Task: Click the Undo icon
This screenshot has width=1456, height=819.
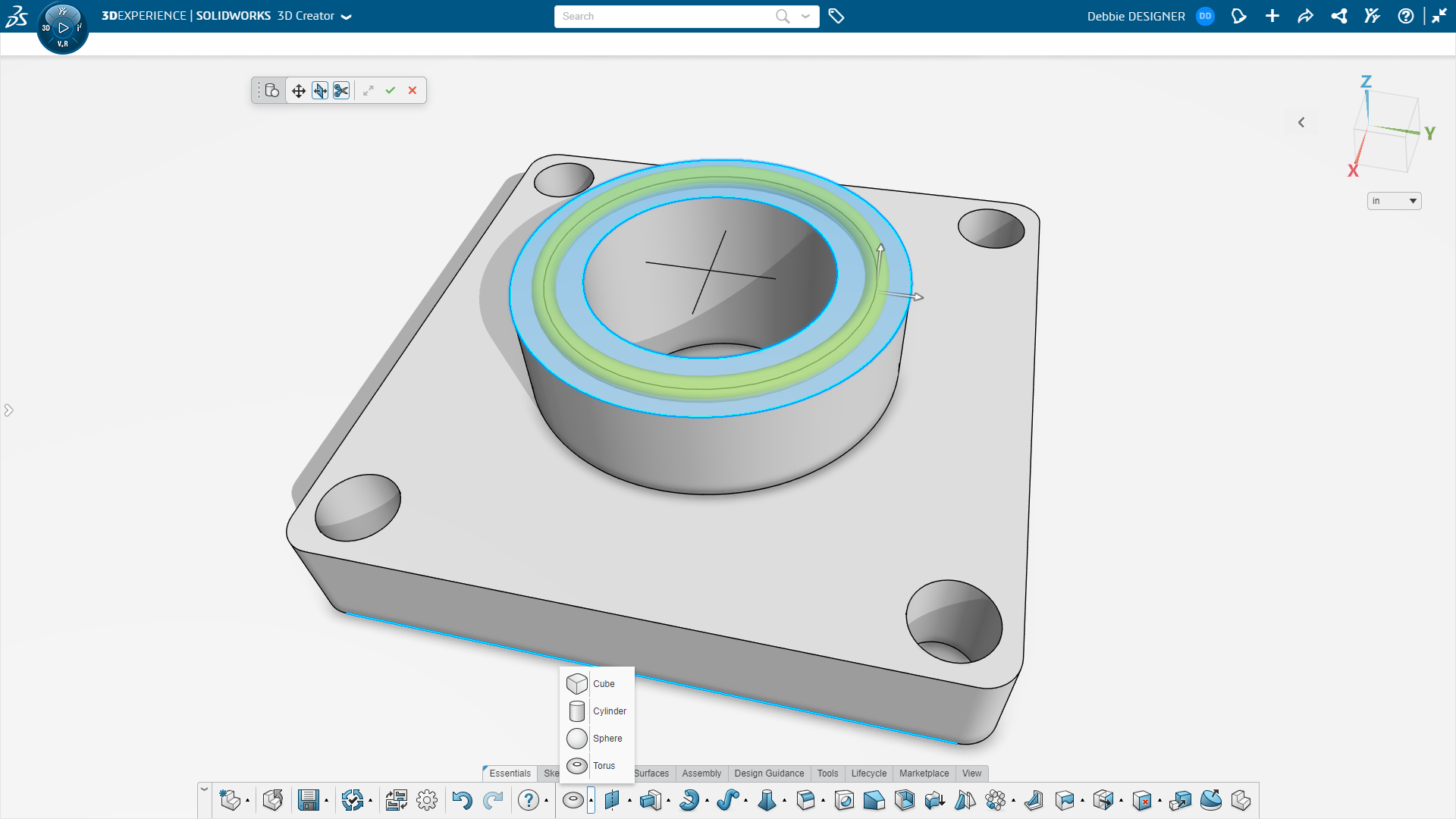Action: point(463,800)
